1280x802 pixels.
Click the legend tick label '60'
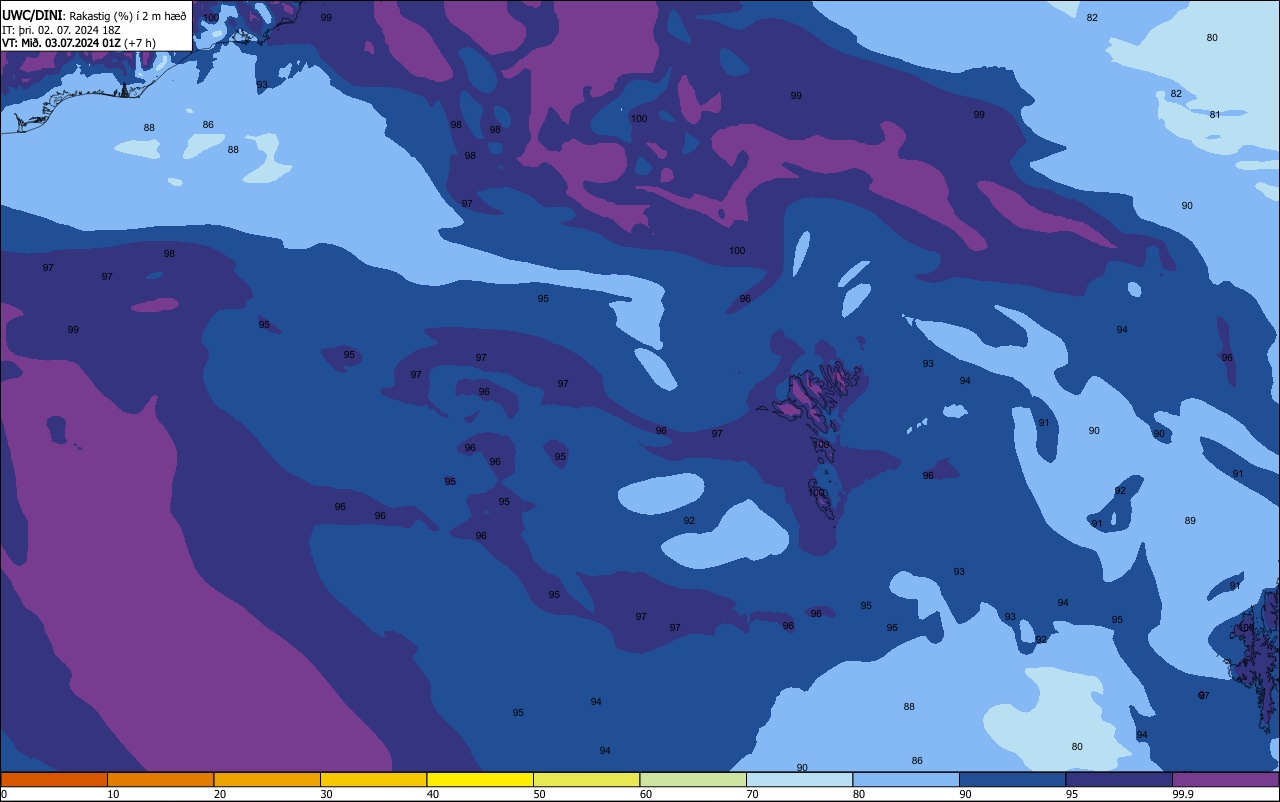point(646,794)
